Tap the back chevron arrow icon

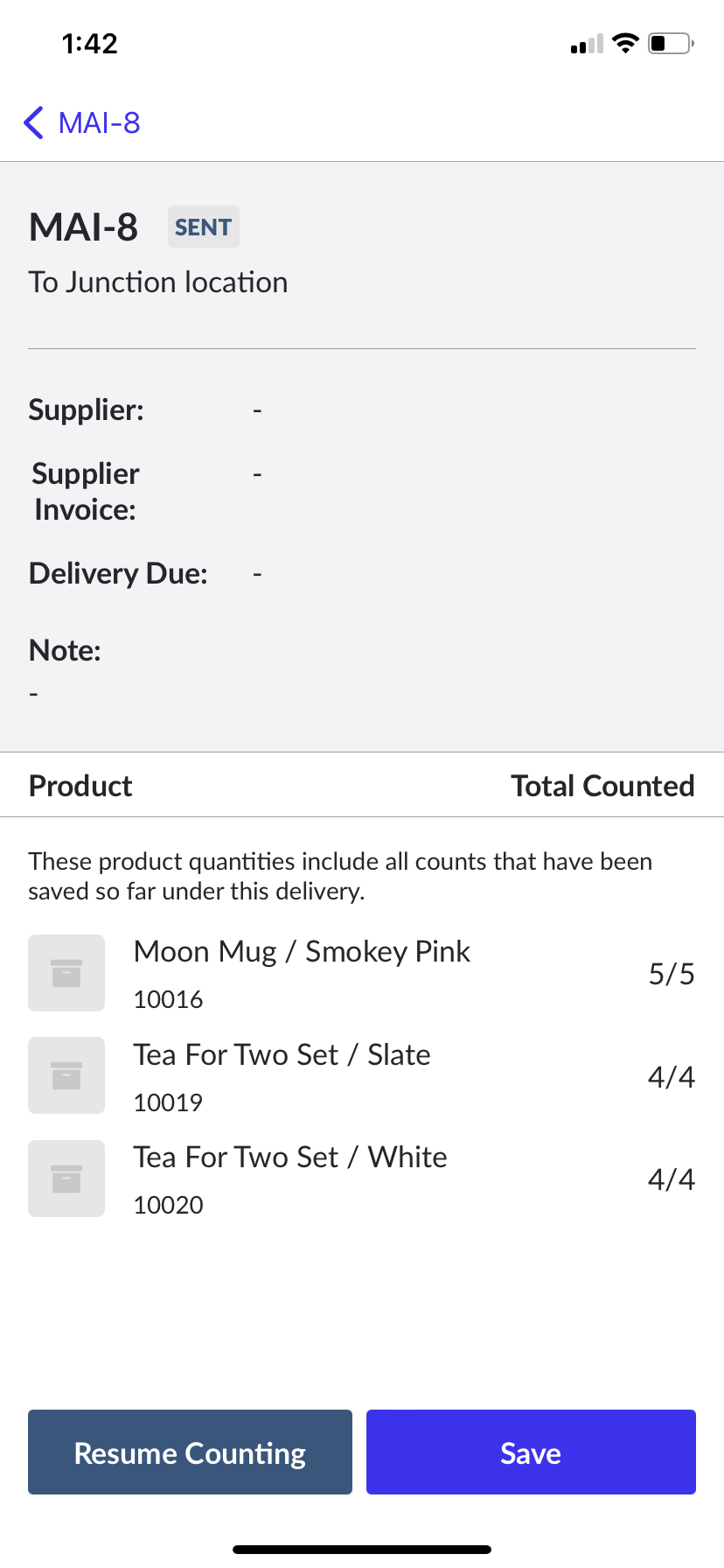[x=34, y=123]
